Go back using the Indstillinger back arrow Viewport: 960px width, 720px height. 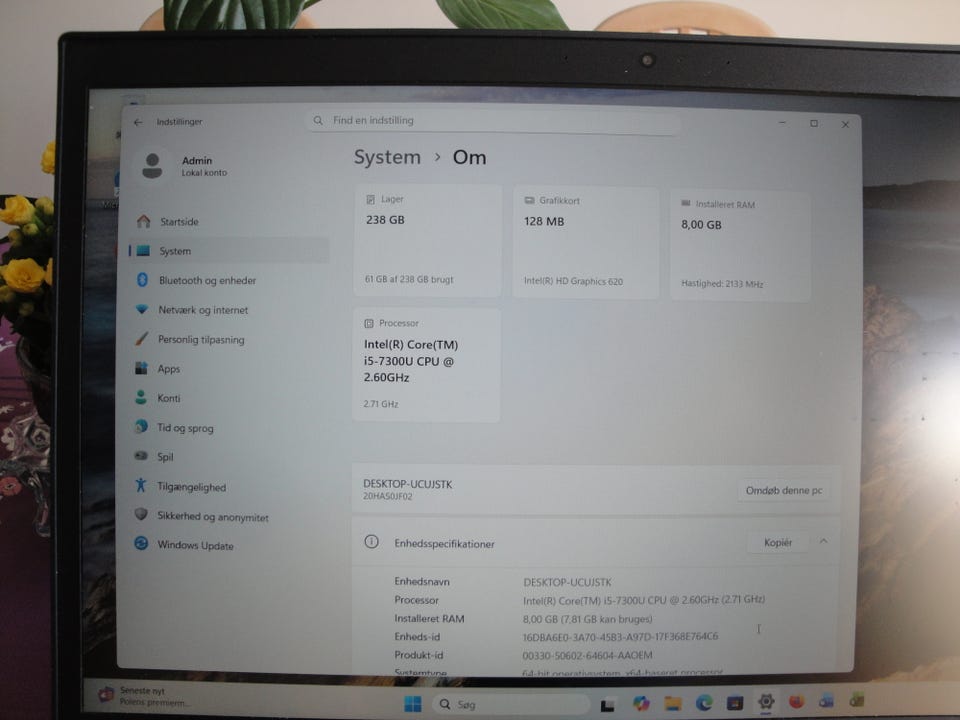[138, 122]
